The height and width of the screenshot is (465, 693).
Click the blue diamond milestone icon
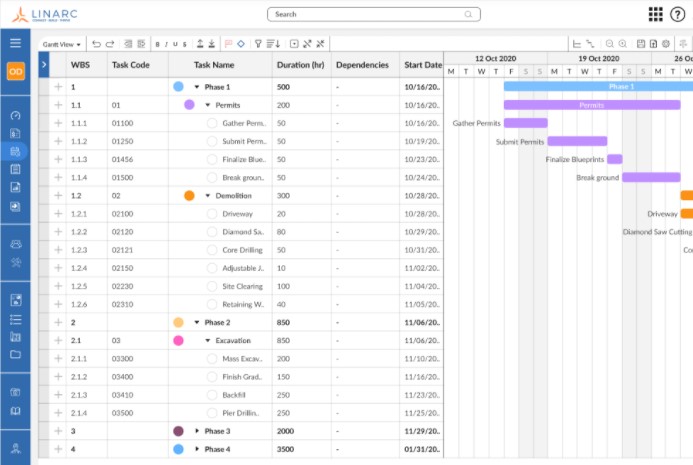pos(241,44)
